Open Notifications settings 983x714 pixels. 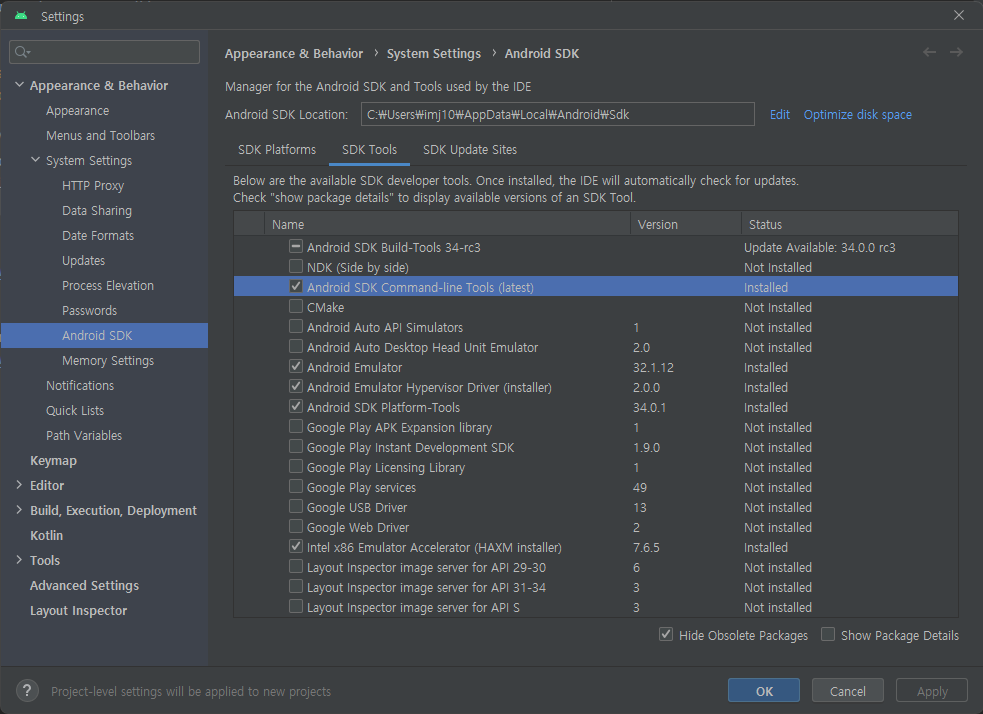[80, 386]
